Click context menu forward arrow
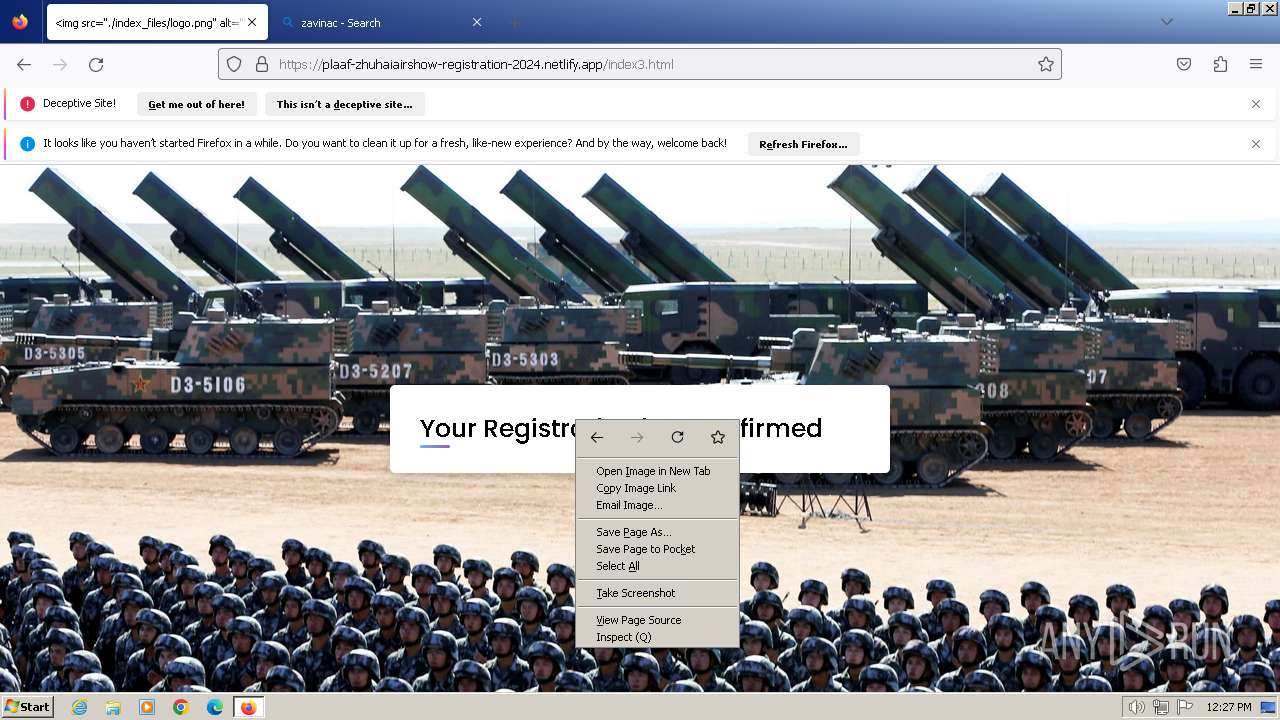This screenshot has width=1280, height=720. pyautogui.click(x=637, y=437)
